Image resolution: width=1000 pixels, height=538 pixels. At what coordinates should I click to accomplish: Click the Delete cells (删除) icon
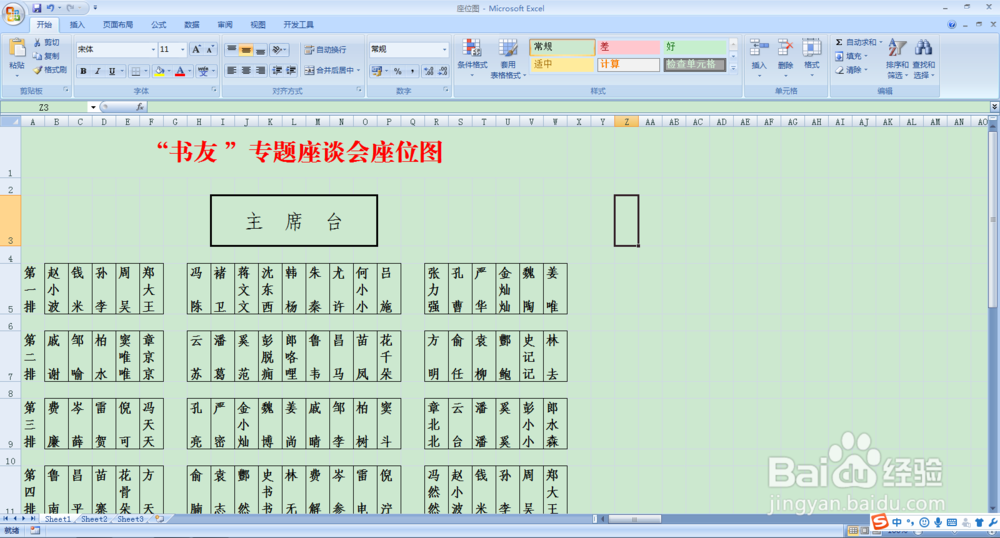(x=785, y=48)
